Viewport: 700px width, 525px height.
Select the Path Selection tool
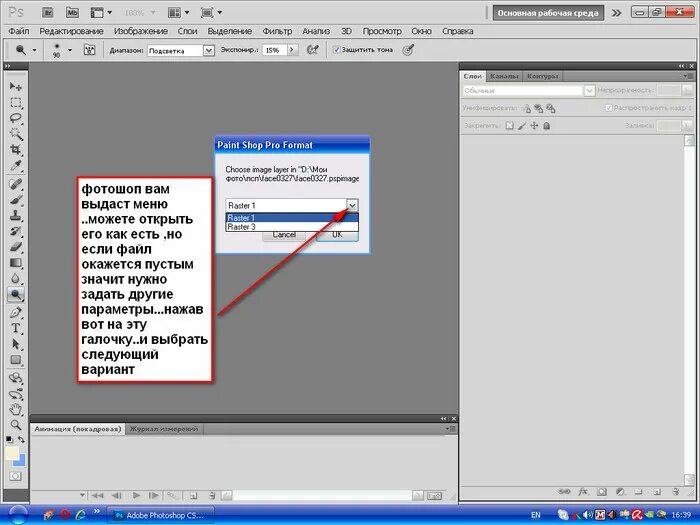pyautogui.click(x=16, y=344)
